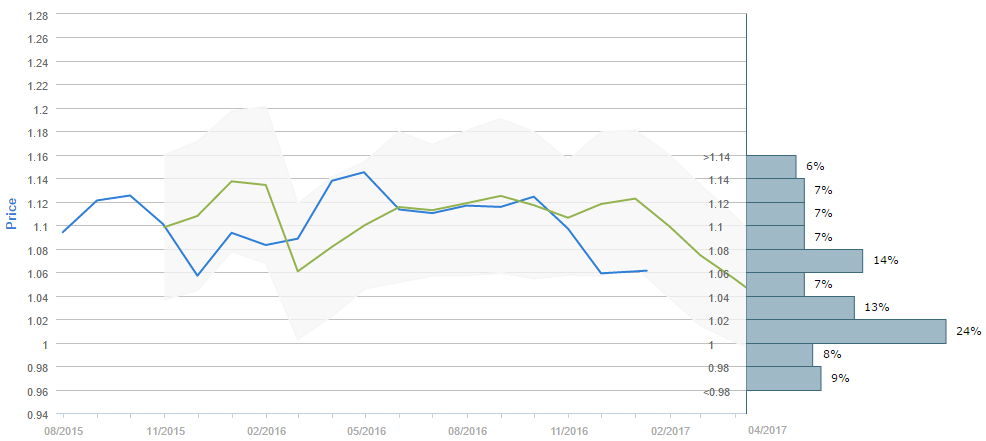Click the 08/2016 date marker
Image resolution: width=986 pixels, height=441 pixels.
(467, 430)
